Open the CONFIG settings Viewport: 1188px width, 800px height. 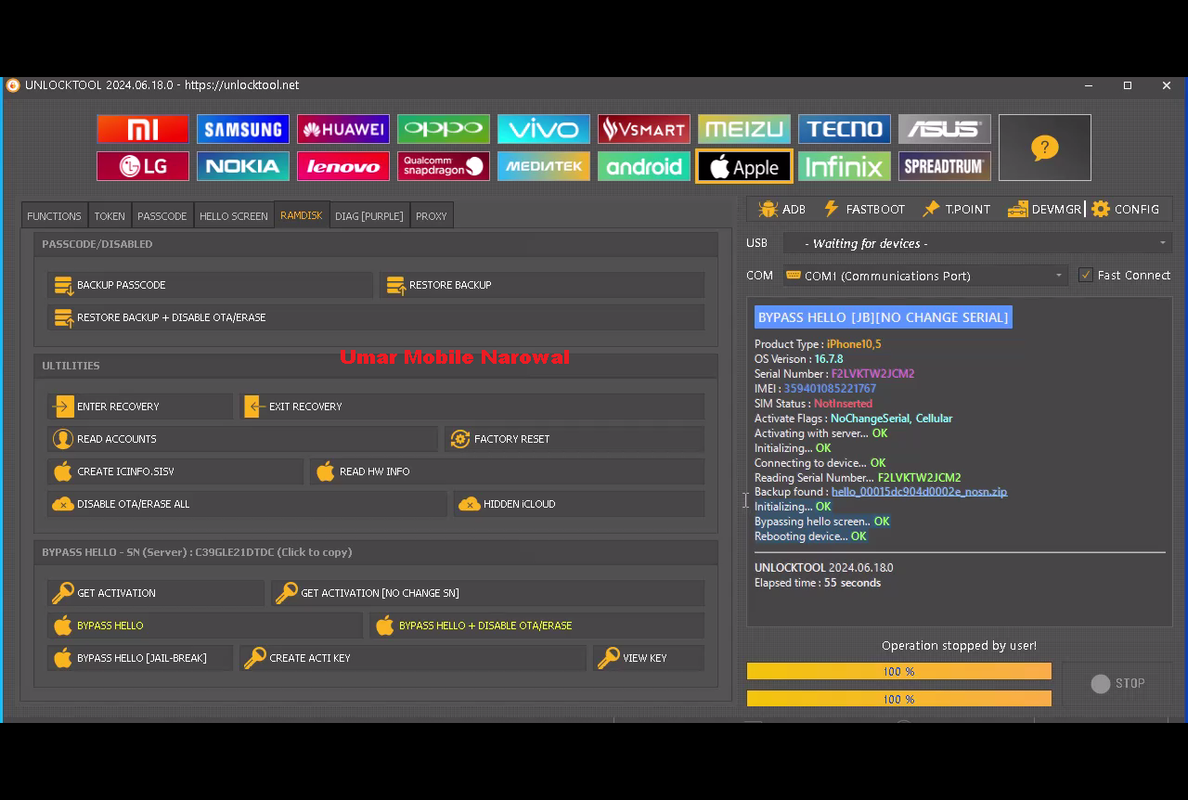tap(1126, 209)
